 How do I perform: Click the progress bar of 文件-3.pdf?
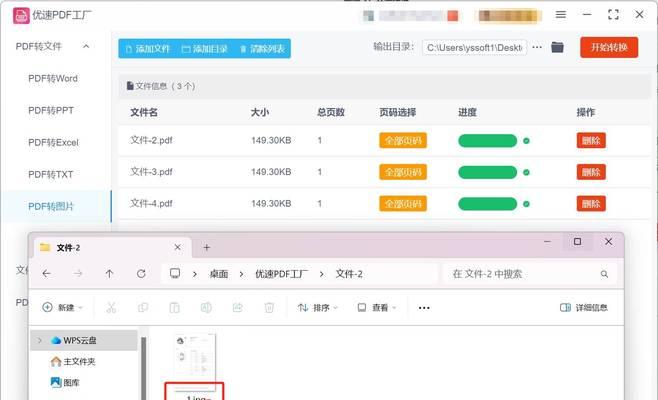488,172
